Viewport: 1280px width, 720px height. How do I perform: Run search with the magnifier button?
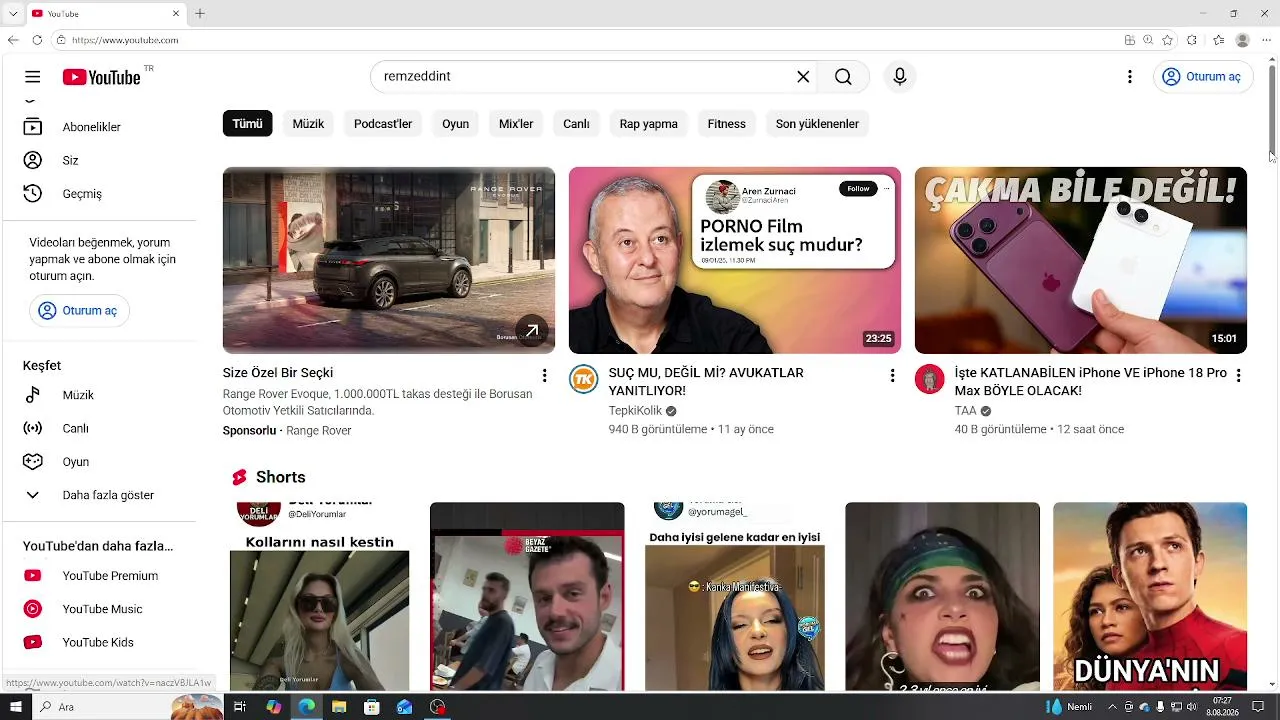pos(843,77)
